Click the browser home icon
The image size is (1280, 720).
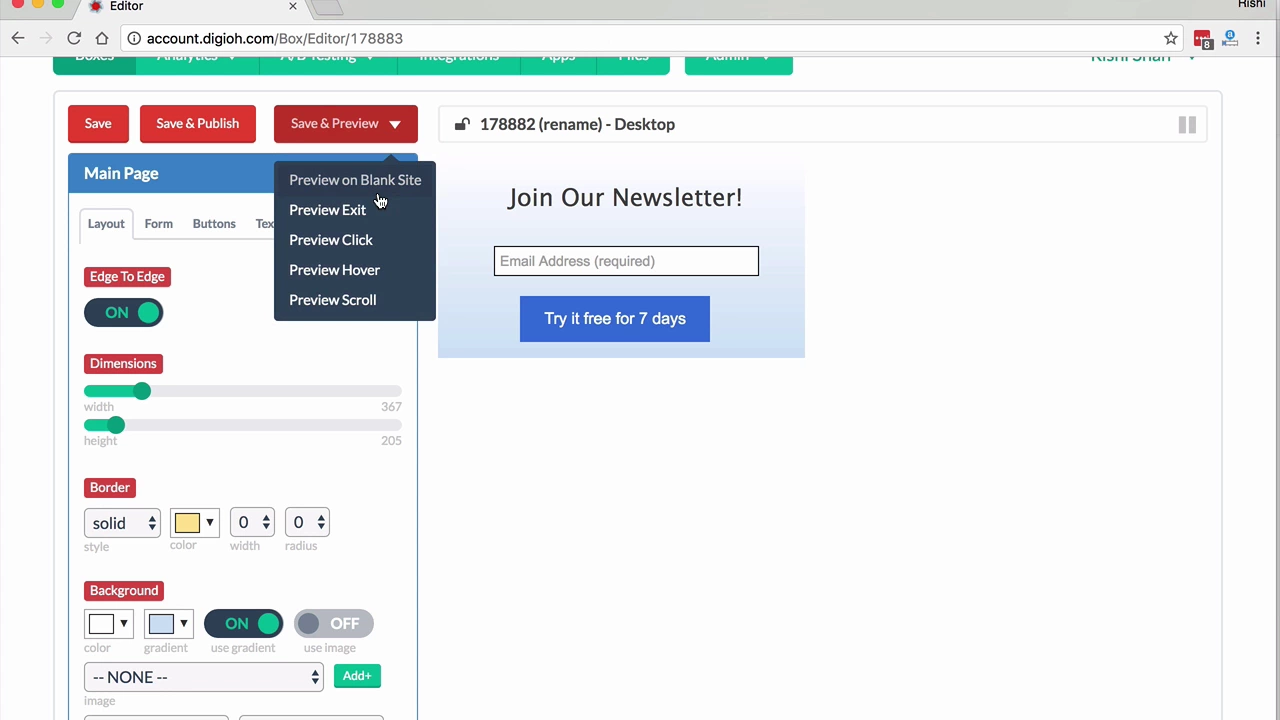[102, 38]
